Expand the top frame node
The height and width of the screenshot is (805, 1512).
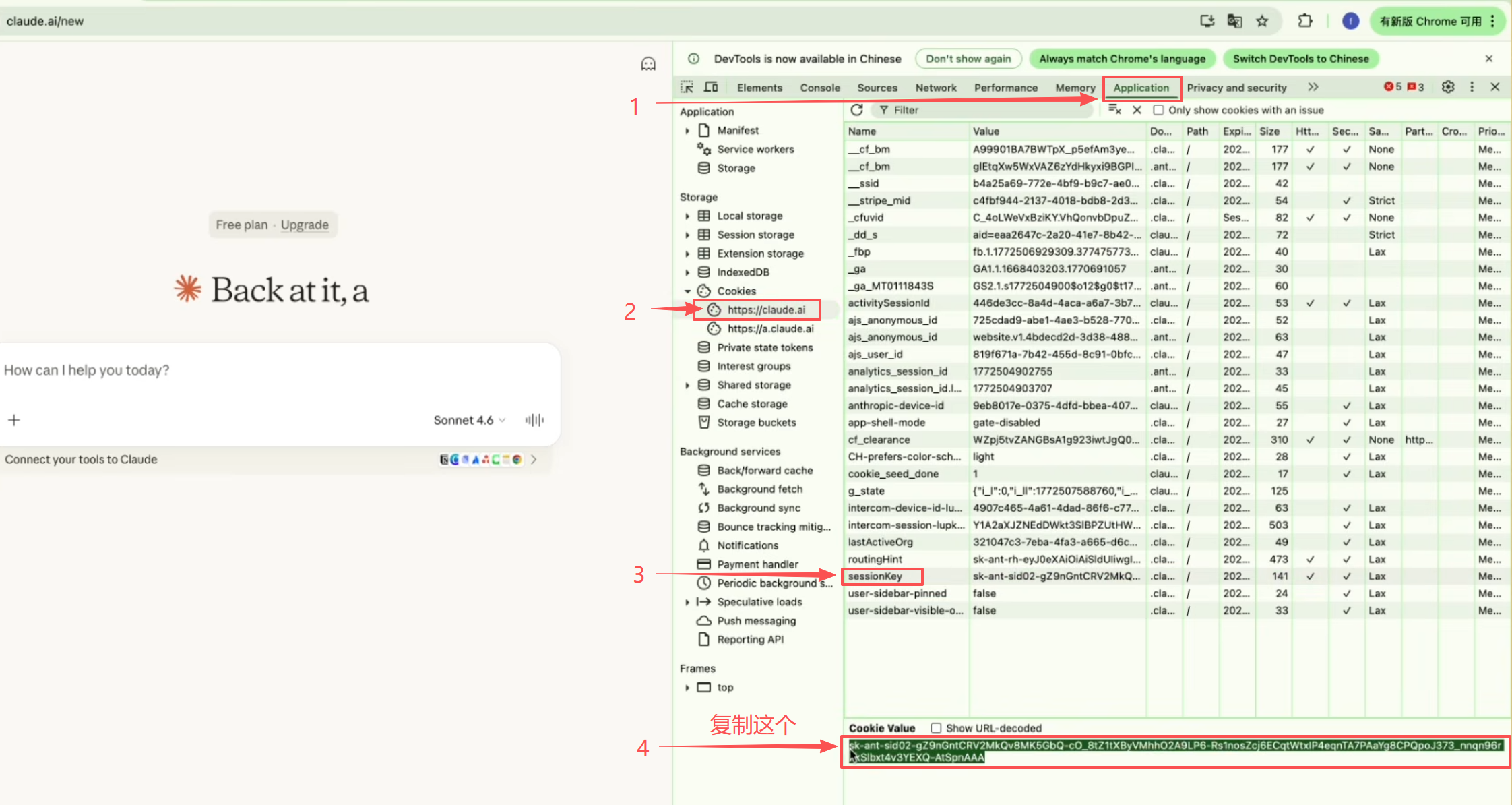(x=687, y=688)
